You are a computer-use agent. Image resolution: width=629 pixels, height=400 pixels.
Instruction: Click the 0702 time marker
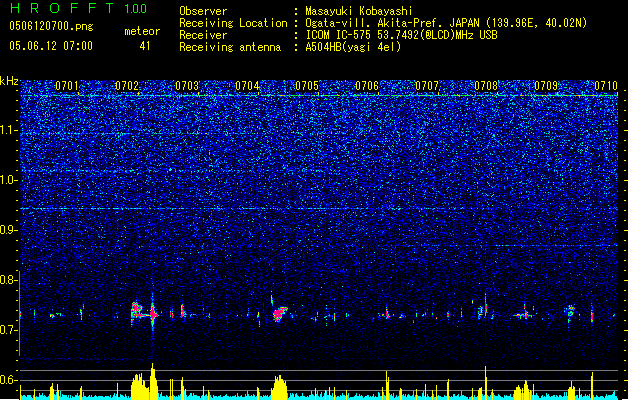coord(127,86)
